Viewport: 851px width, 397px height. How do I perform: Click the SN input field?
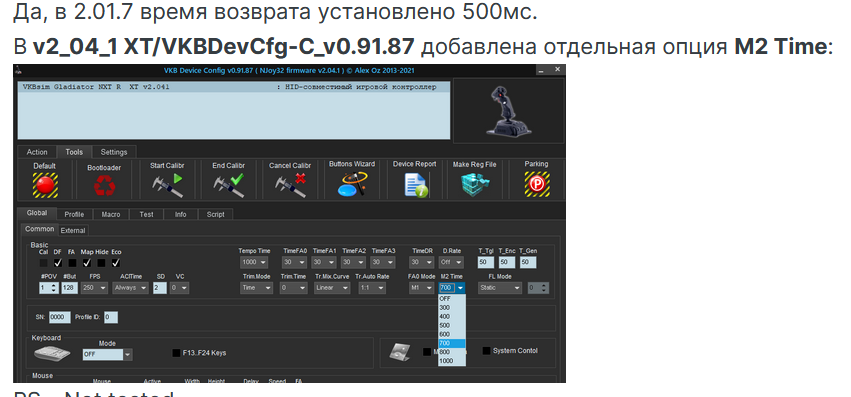pyautogui.click(x=60, y=317)
